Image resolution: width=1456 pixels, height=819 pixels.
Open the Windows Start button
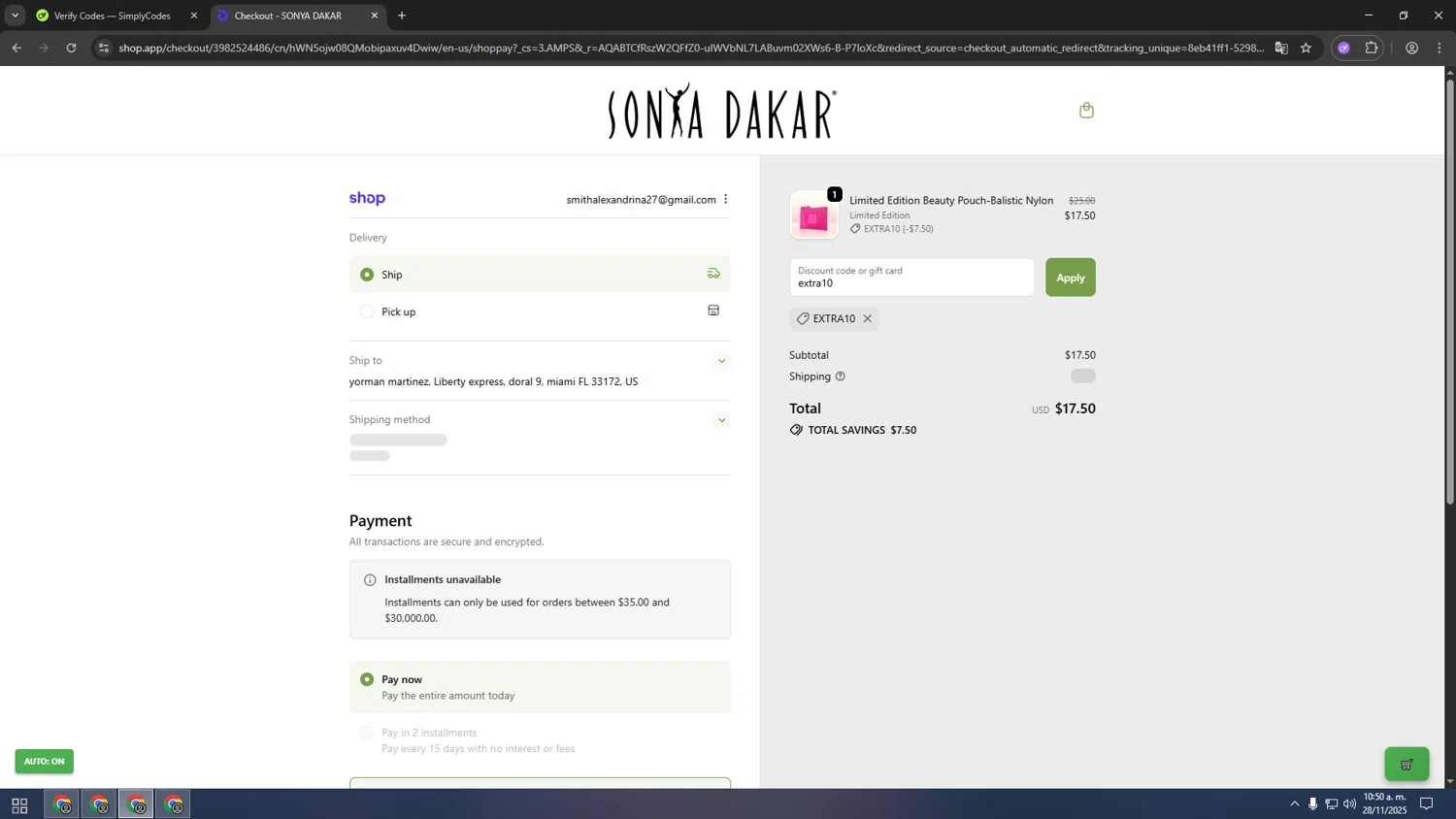[x=19, y=804]
